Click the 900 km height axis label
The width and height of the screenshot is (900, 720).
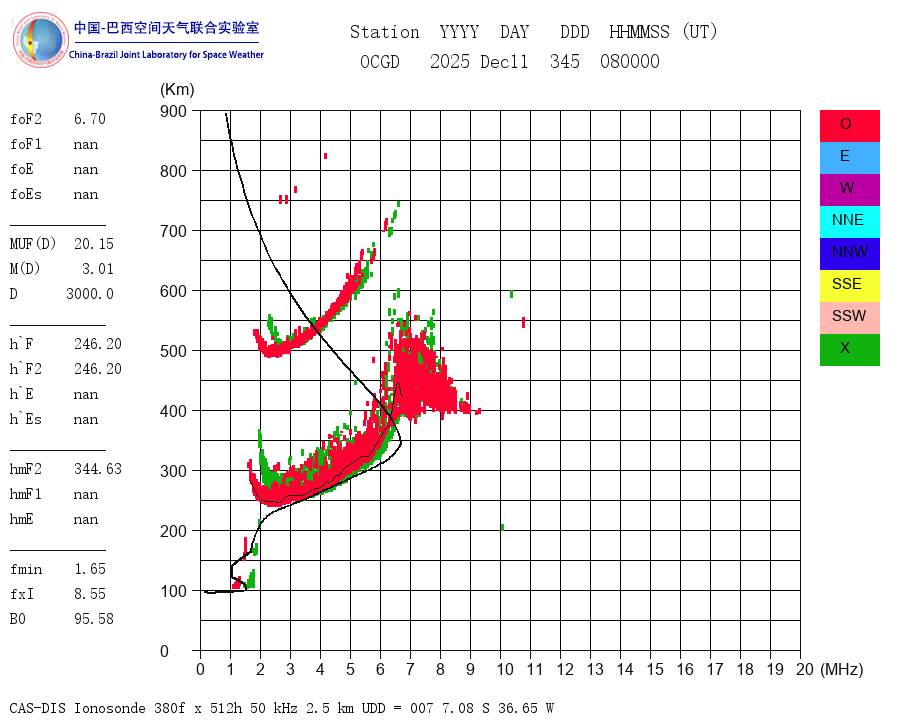pos(173,111)
